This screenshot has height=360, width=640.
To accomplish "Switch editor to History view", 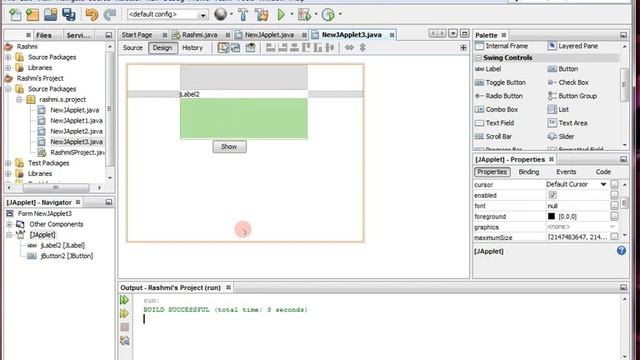I will coord(192,48).
